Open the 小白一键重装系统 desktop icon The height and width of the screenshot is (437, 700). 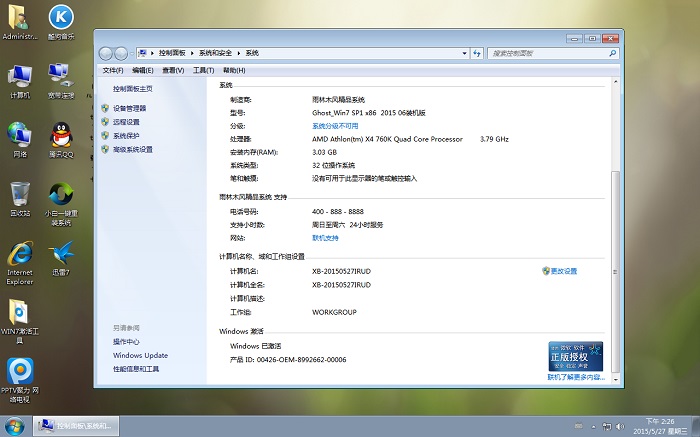61,194
